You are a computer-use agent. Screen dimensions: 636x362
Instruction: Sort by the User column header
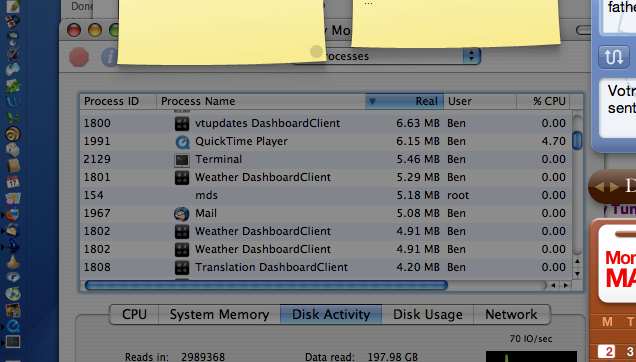tap(480, 101)
